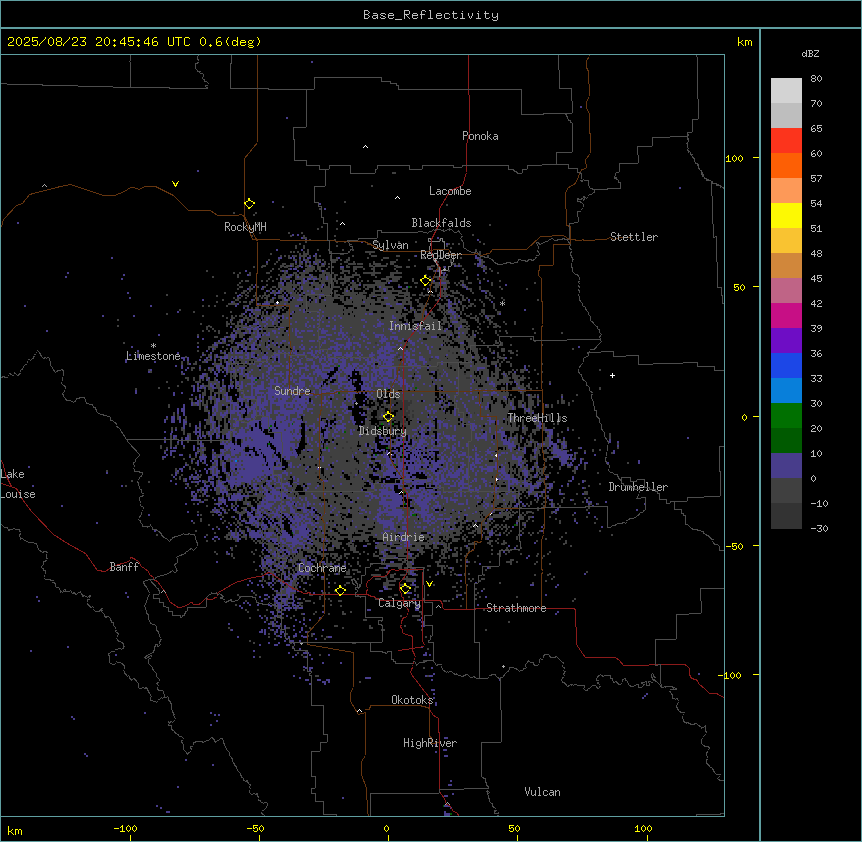Click the km label at top right

point(745,42)
